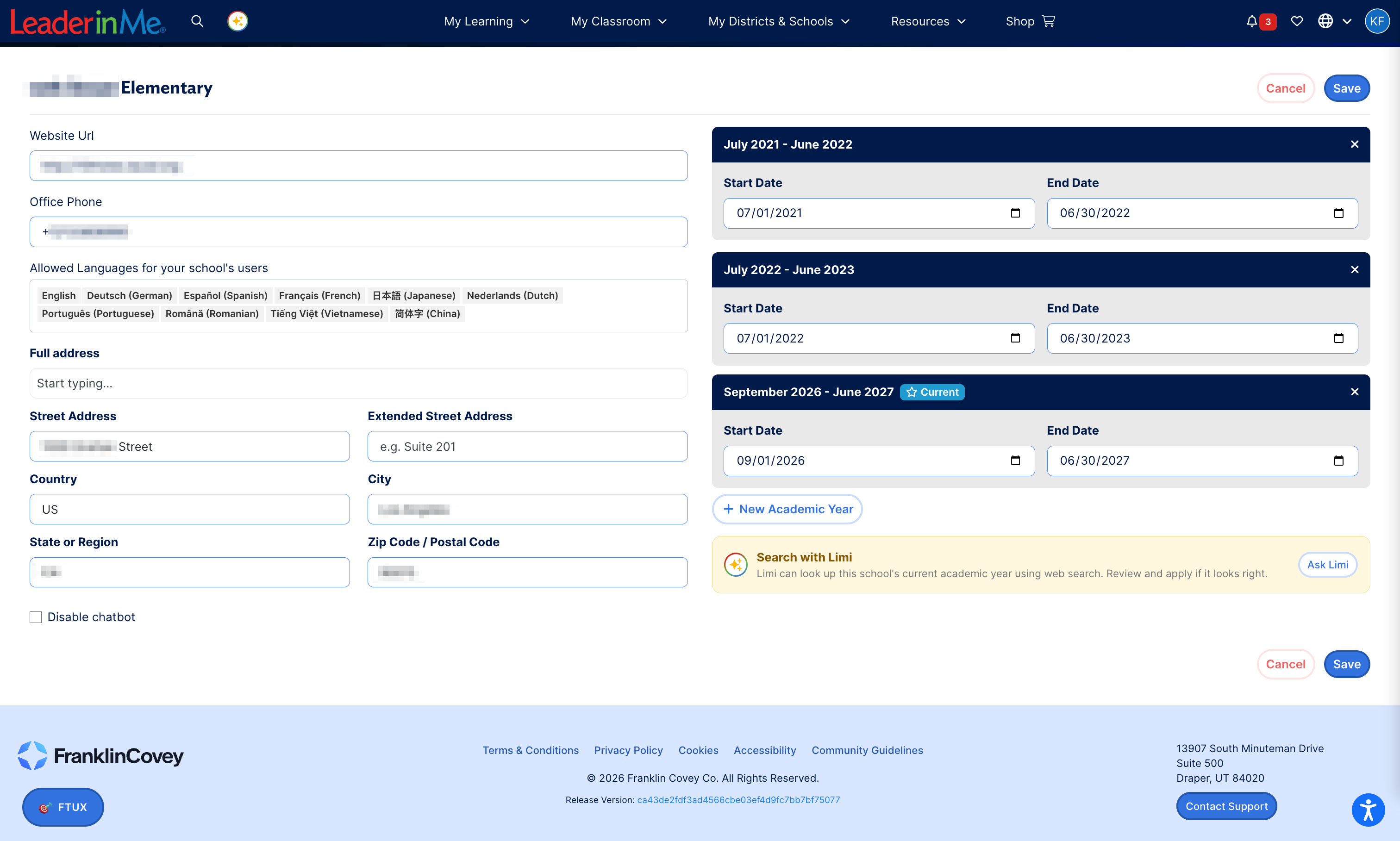Expand My Districts & Schools menu

779,22
